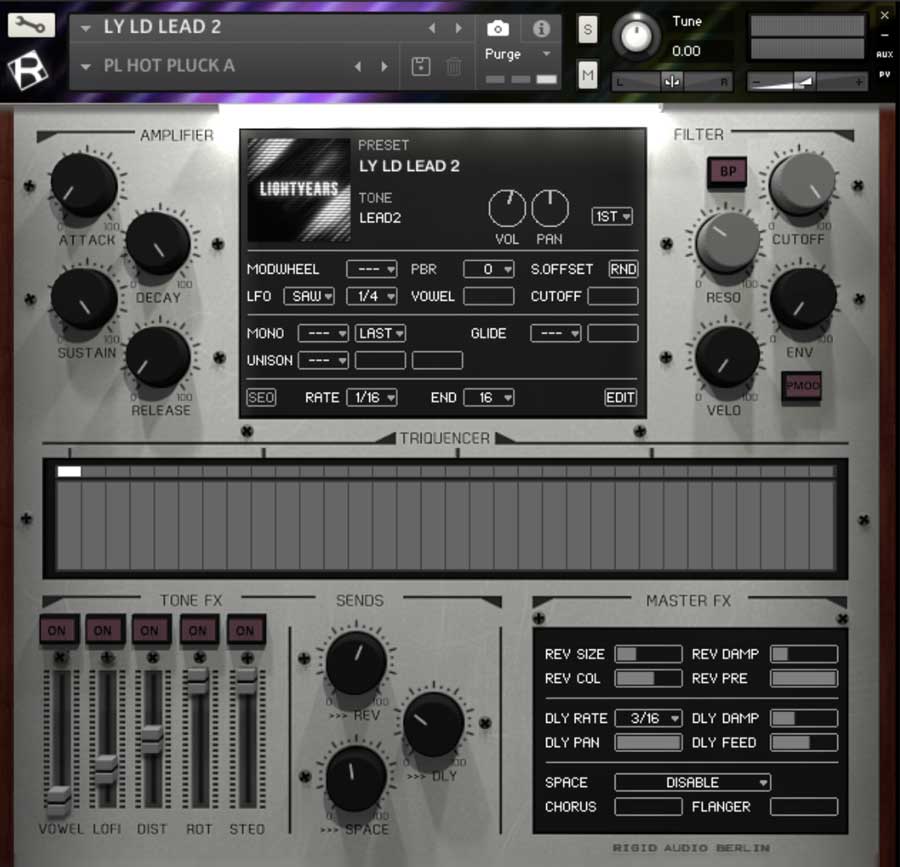This screenshot has width=900, height=867.
Task: Click the sequencer EDIT button
Action: tap(620, 398)
